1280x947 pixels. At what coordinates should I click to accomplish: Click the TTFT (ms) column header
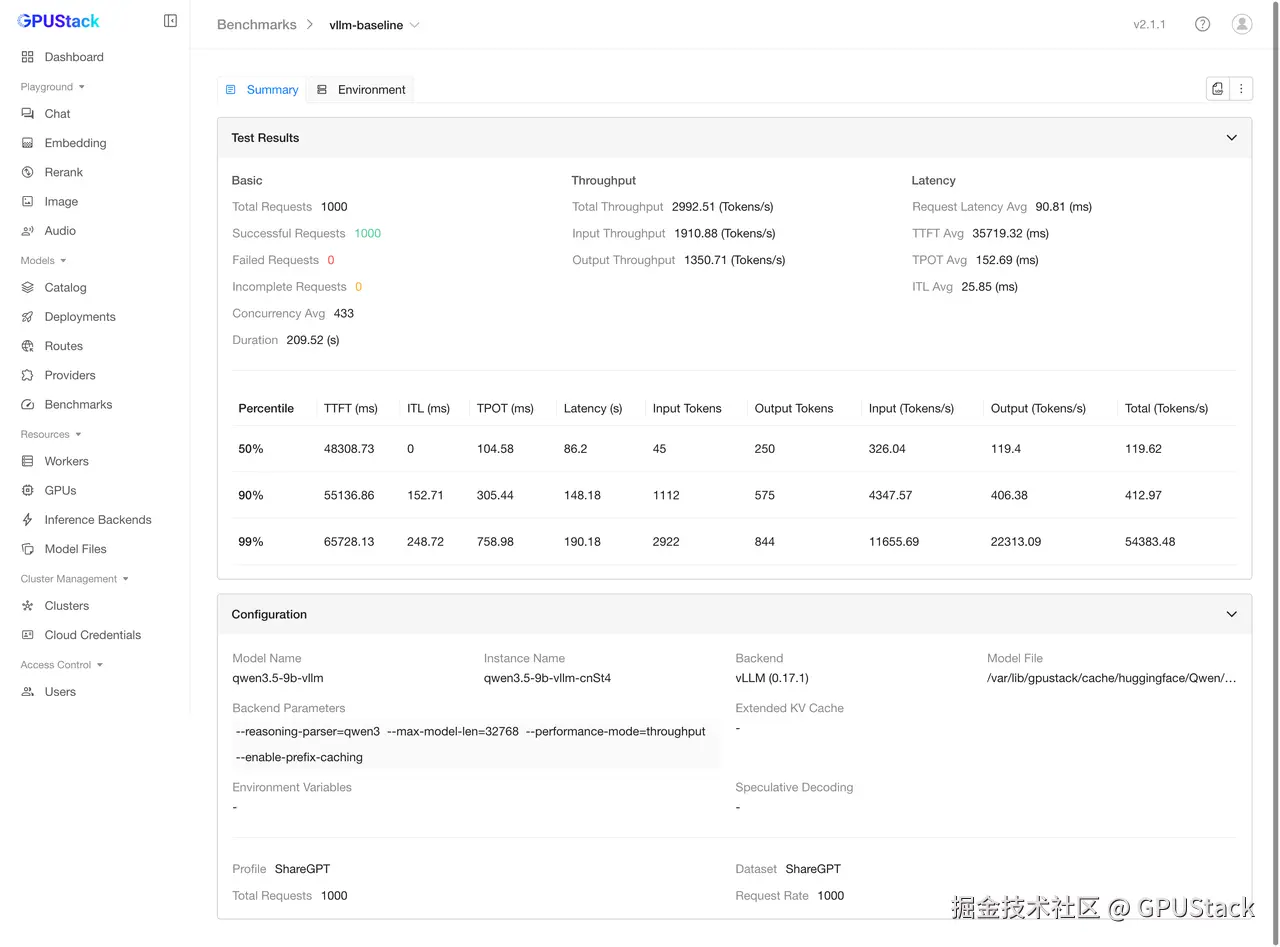tap(351, 408)
